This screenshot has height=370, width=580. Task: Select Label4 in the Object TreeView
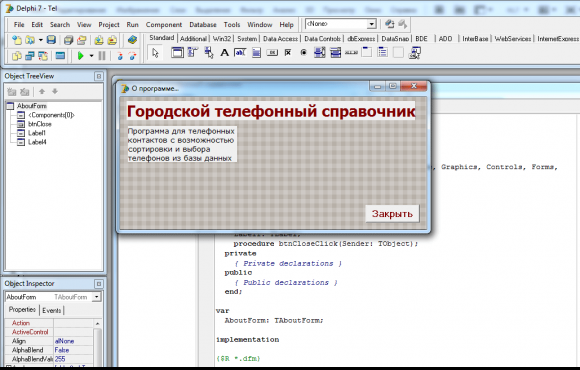coord(37,142)
